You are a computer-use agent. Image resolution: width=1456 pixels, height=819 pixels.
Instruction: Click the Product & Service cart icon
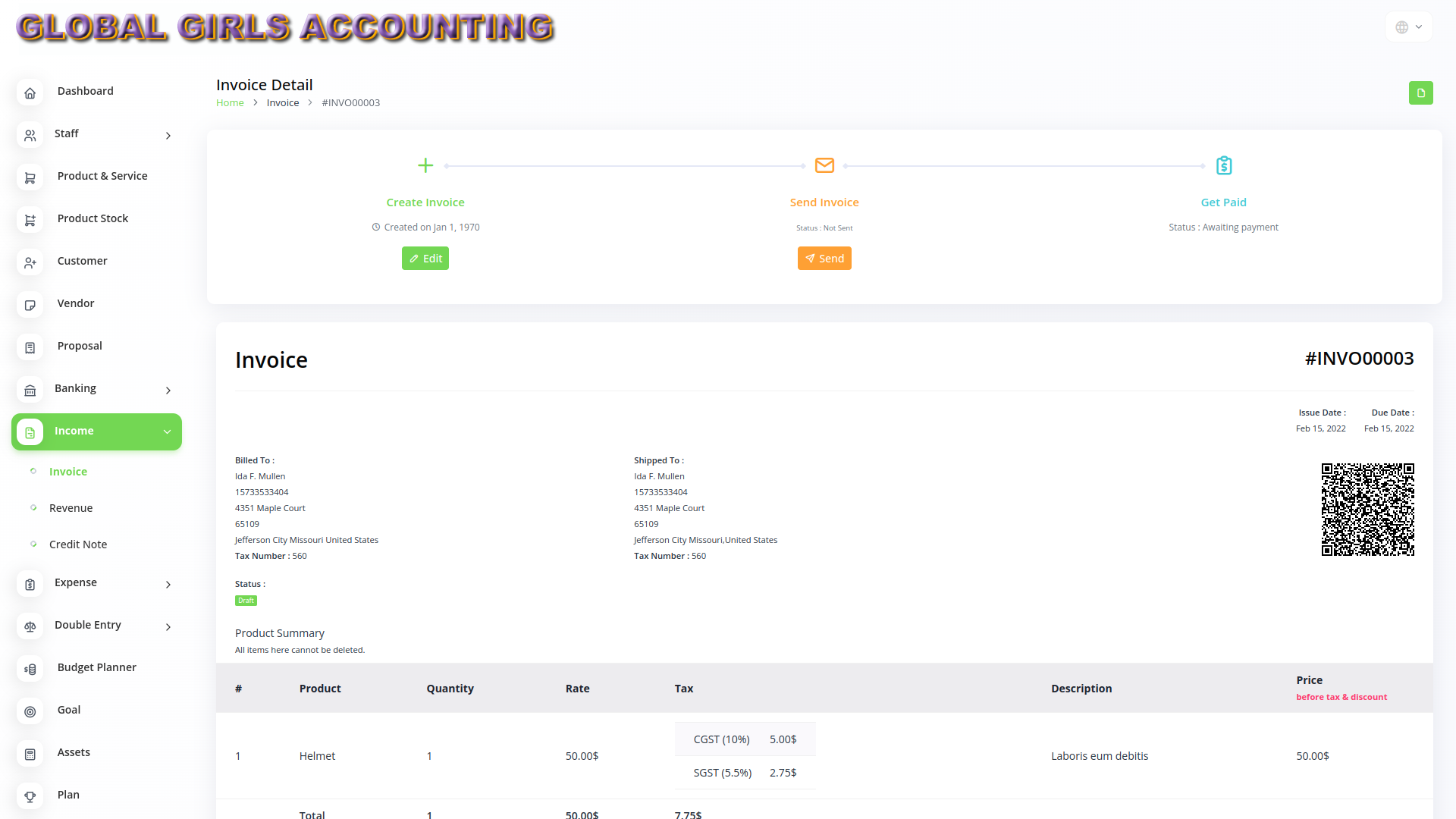point(30,178)
